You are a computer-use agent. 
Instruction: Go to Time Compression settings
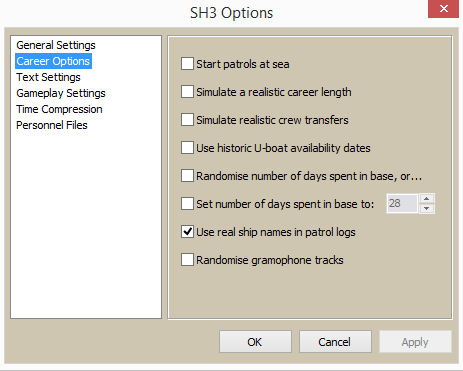(59, 109)
